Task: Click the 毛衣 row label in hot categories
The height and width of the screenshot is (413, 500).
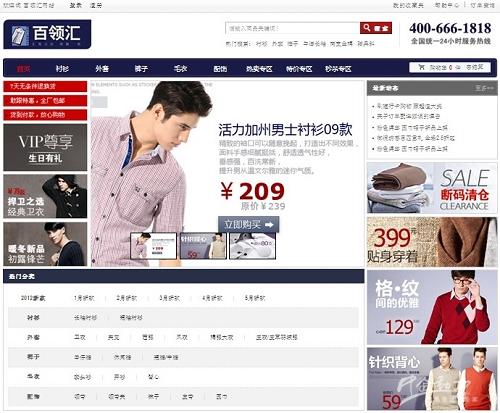Action: pyautogui.click(x=33, y=377)
